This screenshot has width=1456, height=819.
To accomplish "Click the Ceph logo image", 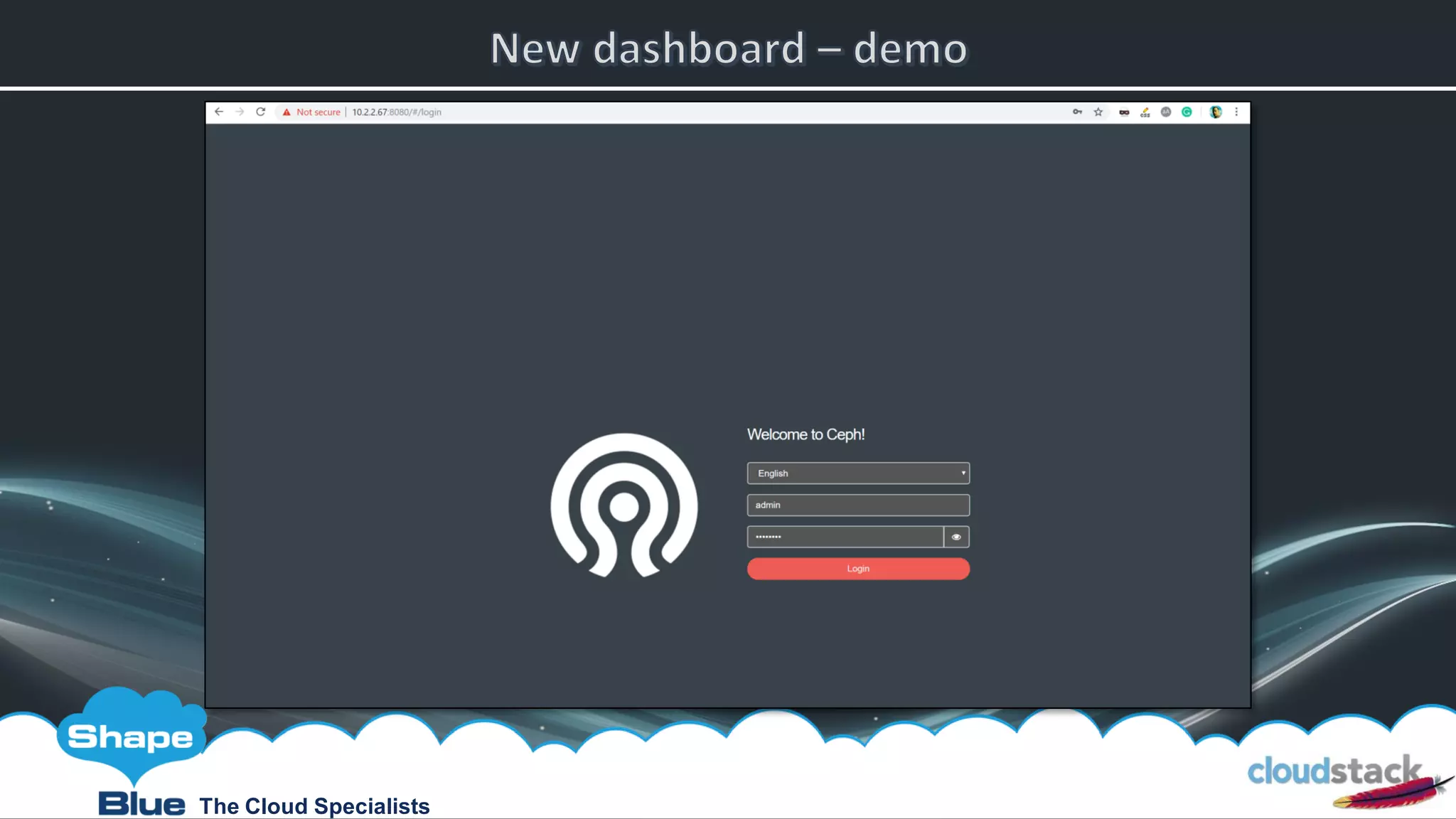I will 624,505.
